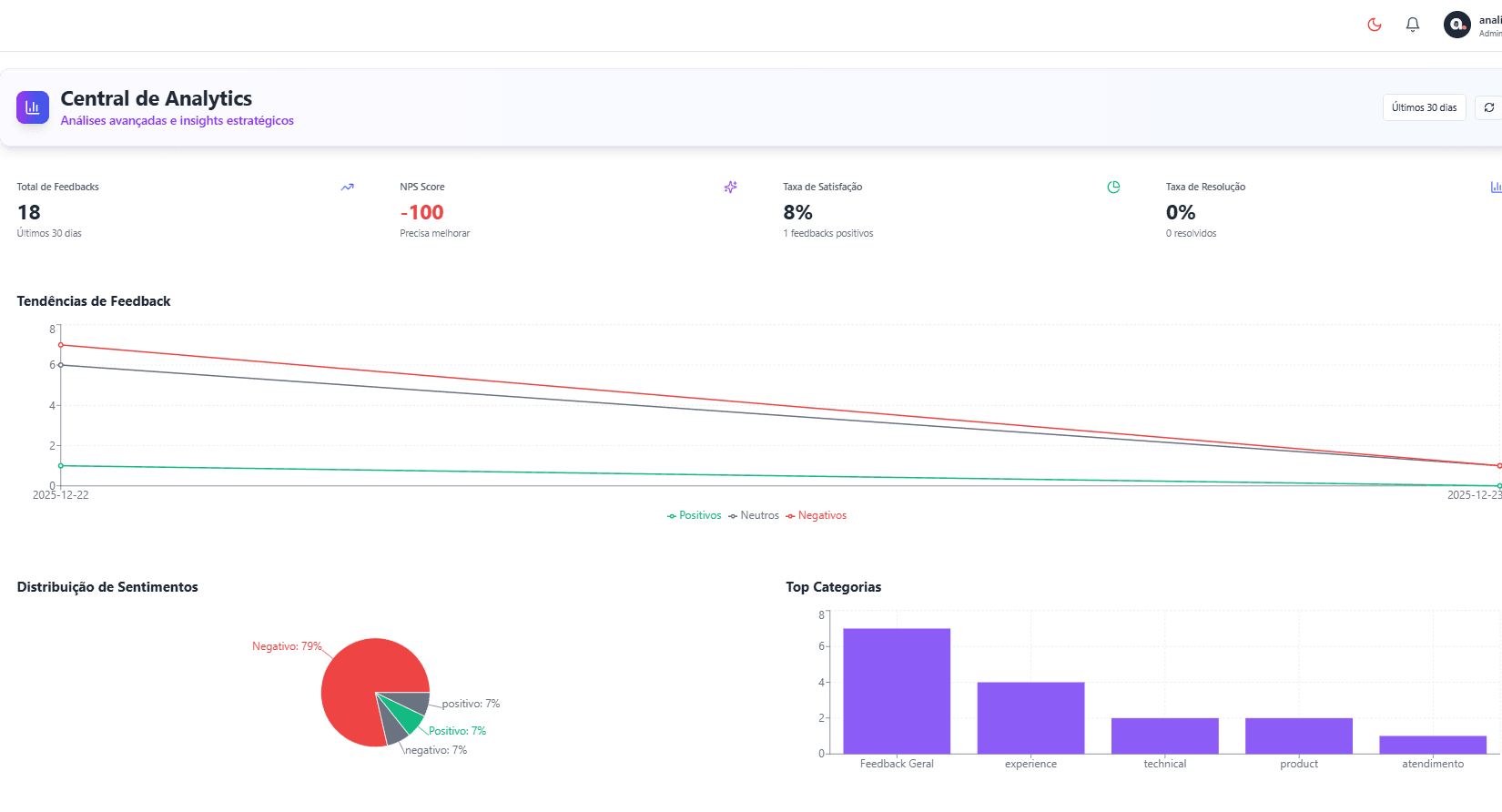Viewport: 1502px width, 812px height.
Task: Click the NPS Score value -100
Action: pos(421,213)
